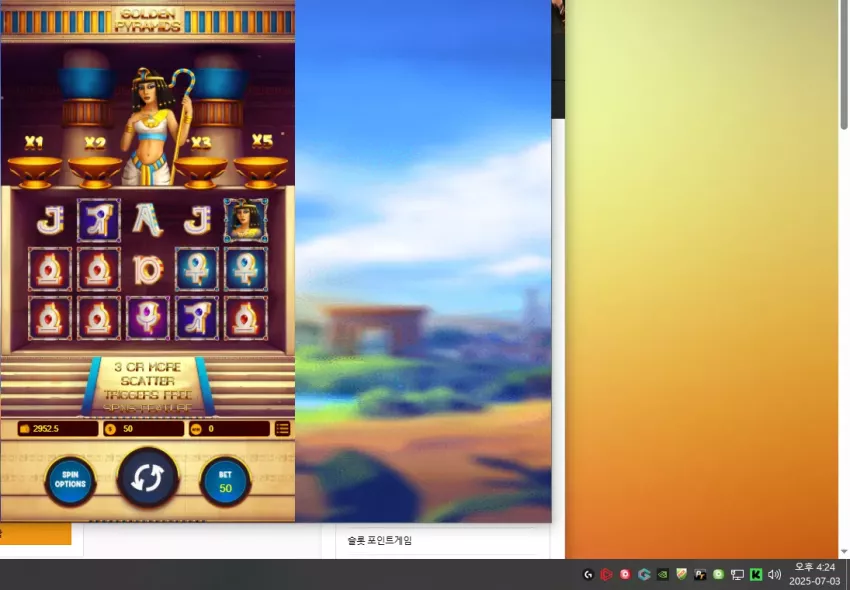850x590 pixels.
Task: Open the game menu list icon
Action: 282,428
